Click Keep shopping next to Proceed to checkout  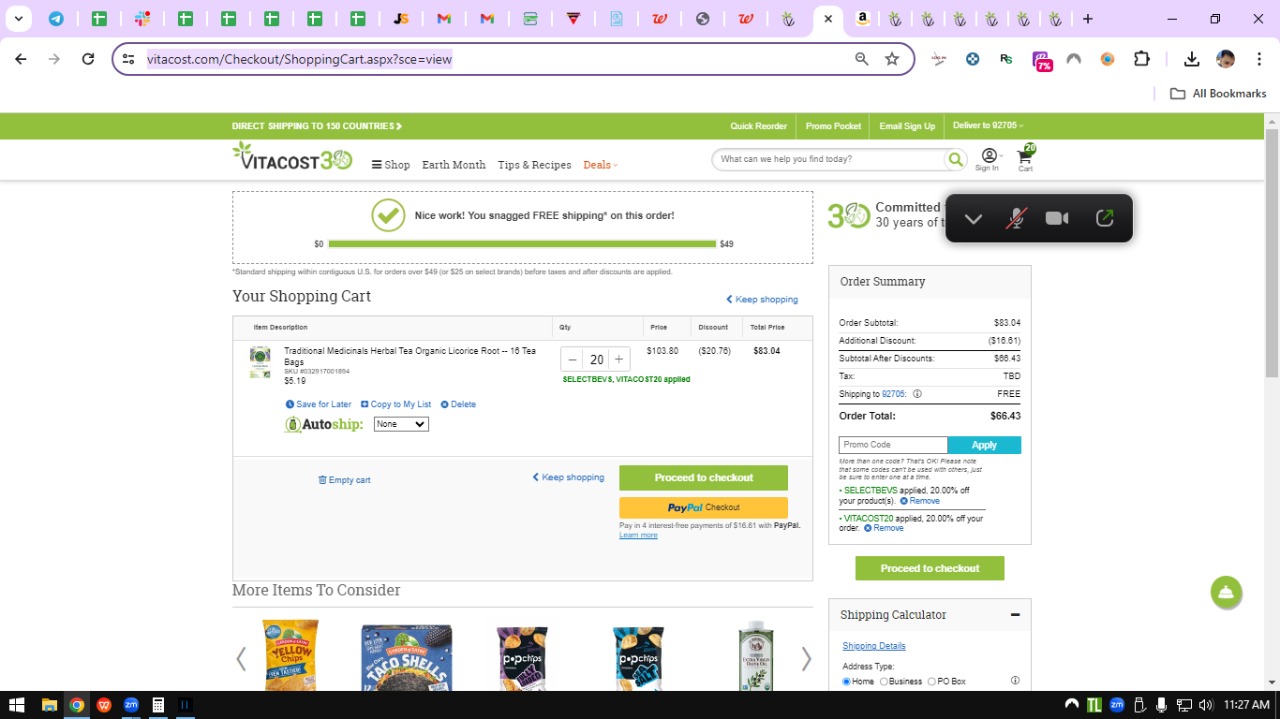pos(568,477)
